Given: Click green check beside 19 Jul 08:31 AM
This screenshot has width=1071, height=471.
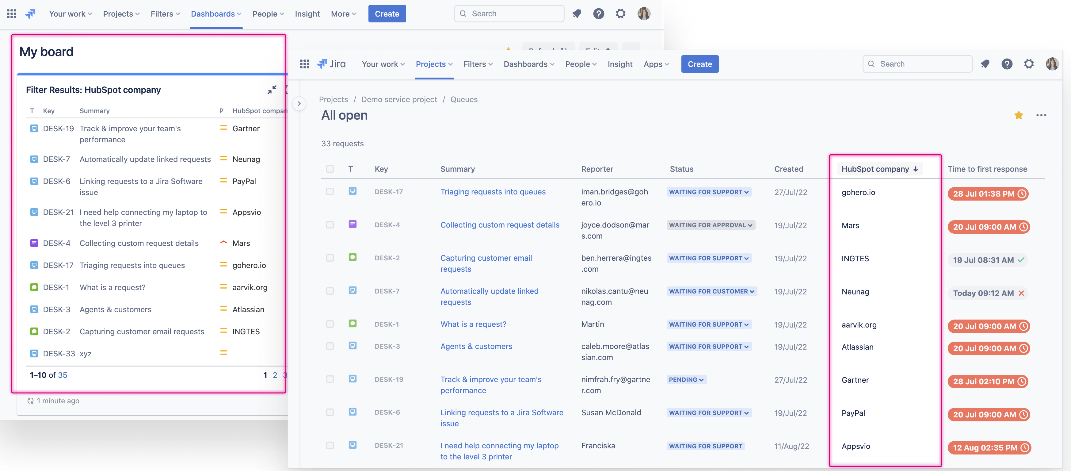Looking at the screenshot, I should pos(1020,259).
